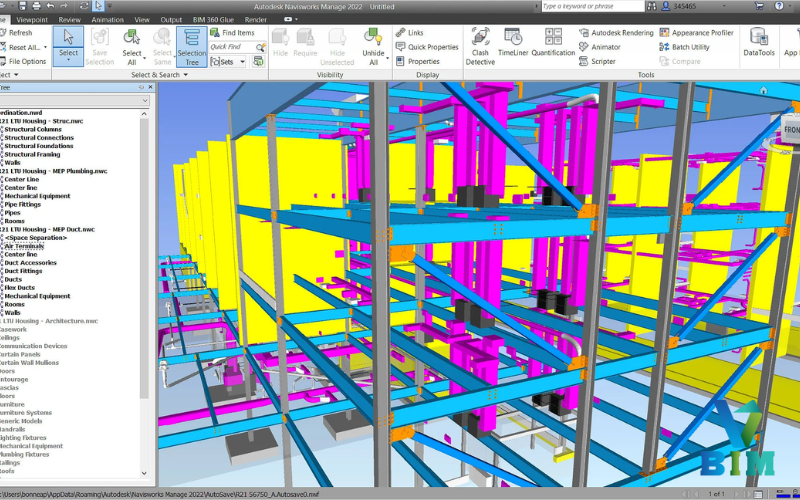The height and width of the screenshot is (500, 800).
Task: Open the Scripter tool
Action: point(597,61)
